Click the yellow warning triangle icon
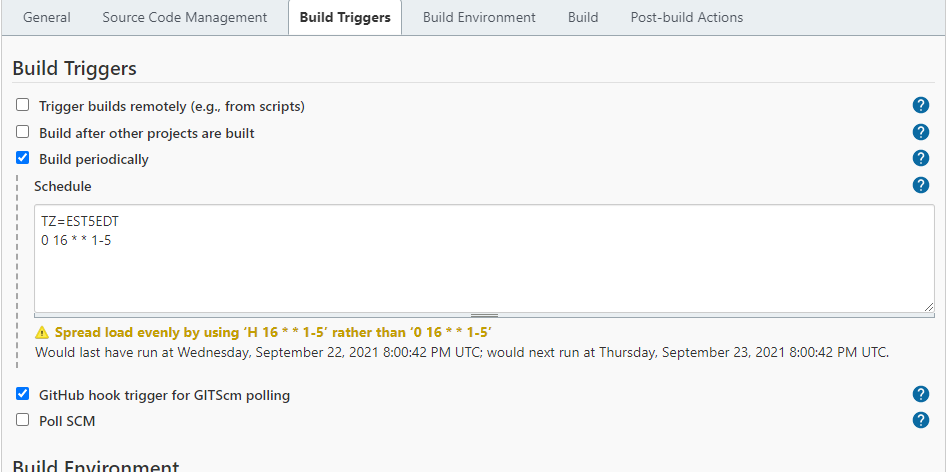This screenshot has height=472, width=948. point(42,332)
